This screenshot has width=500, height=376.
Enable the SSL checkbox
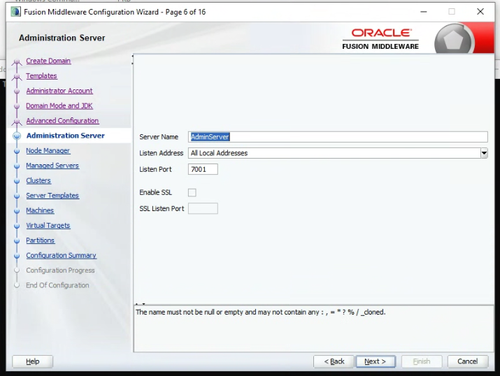tap(192, 192)
